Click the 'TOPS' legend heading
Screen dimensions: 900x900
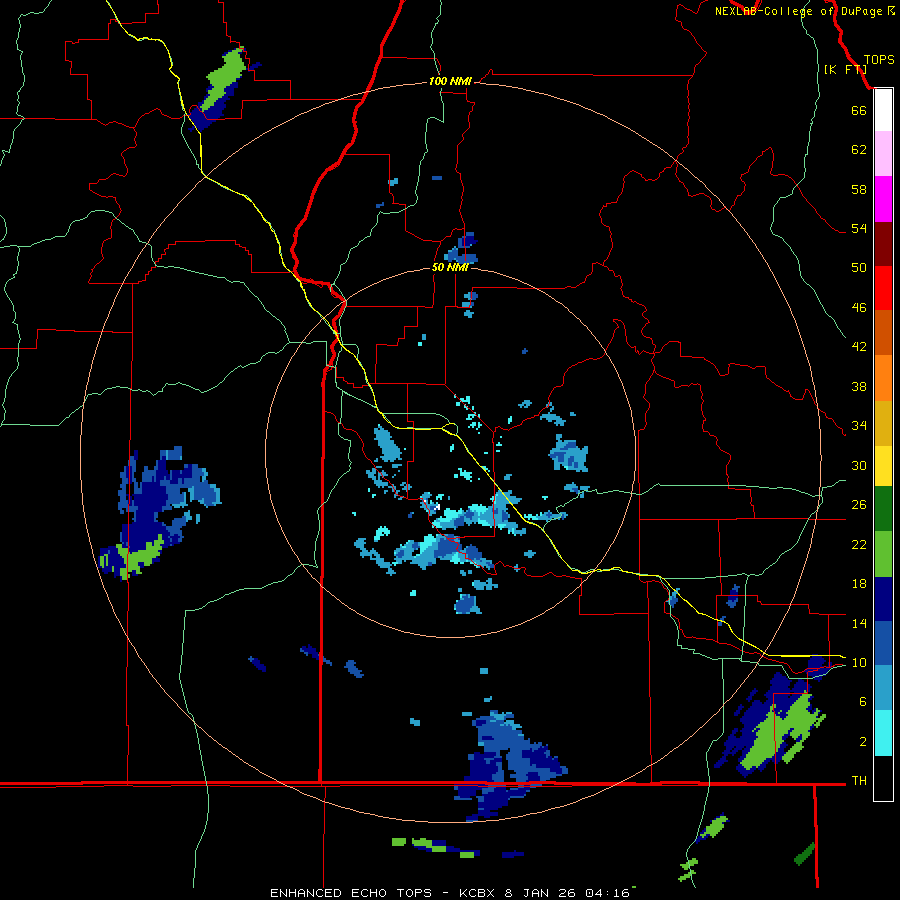point(879,60)
